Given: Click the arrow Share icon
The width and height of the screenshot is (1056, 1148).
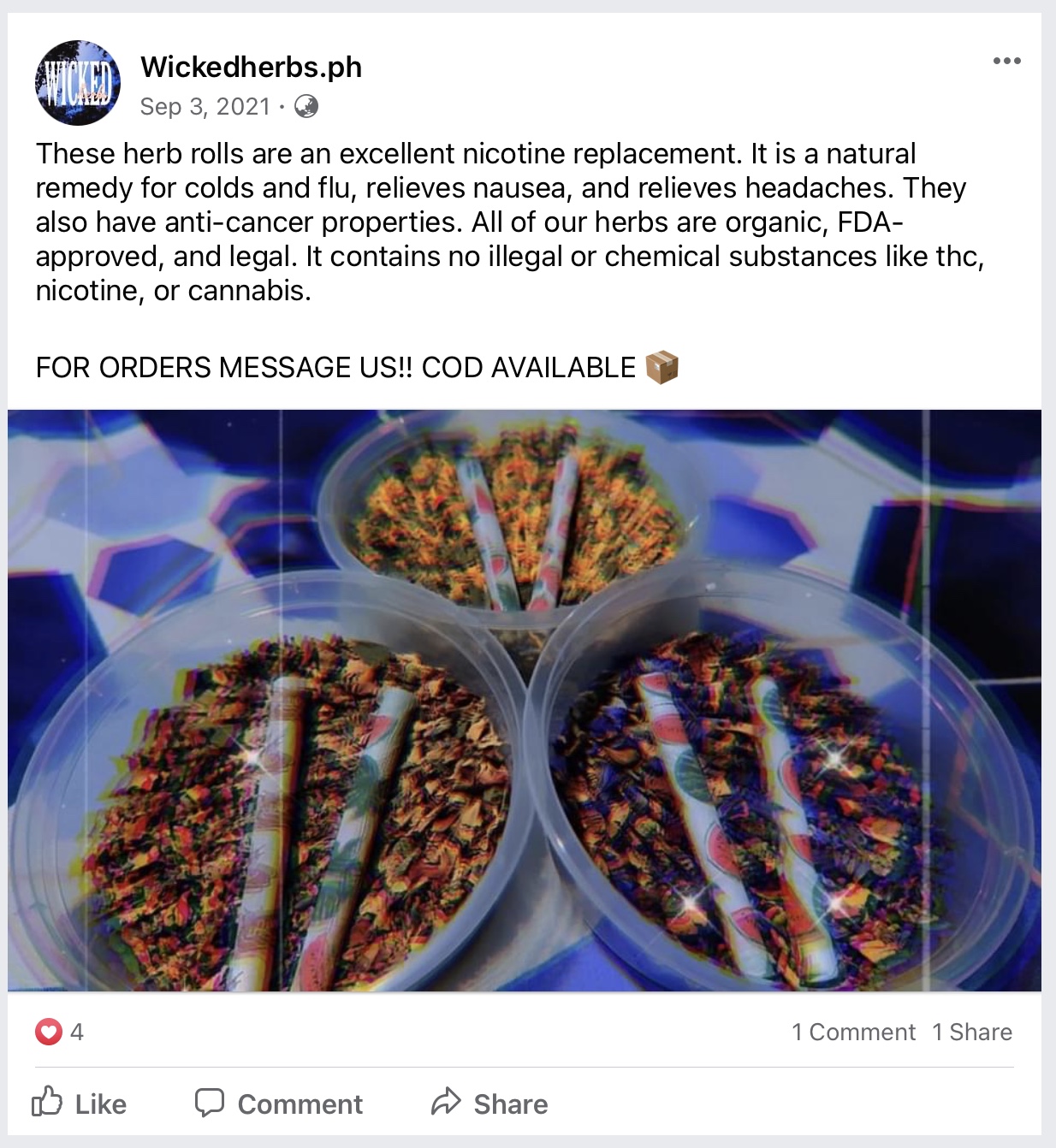Looking at the screenshot, I should tap(446, 1102).
